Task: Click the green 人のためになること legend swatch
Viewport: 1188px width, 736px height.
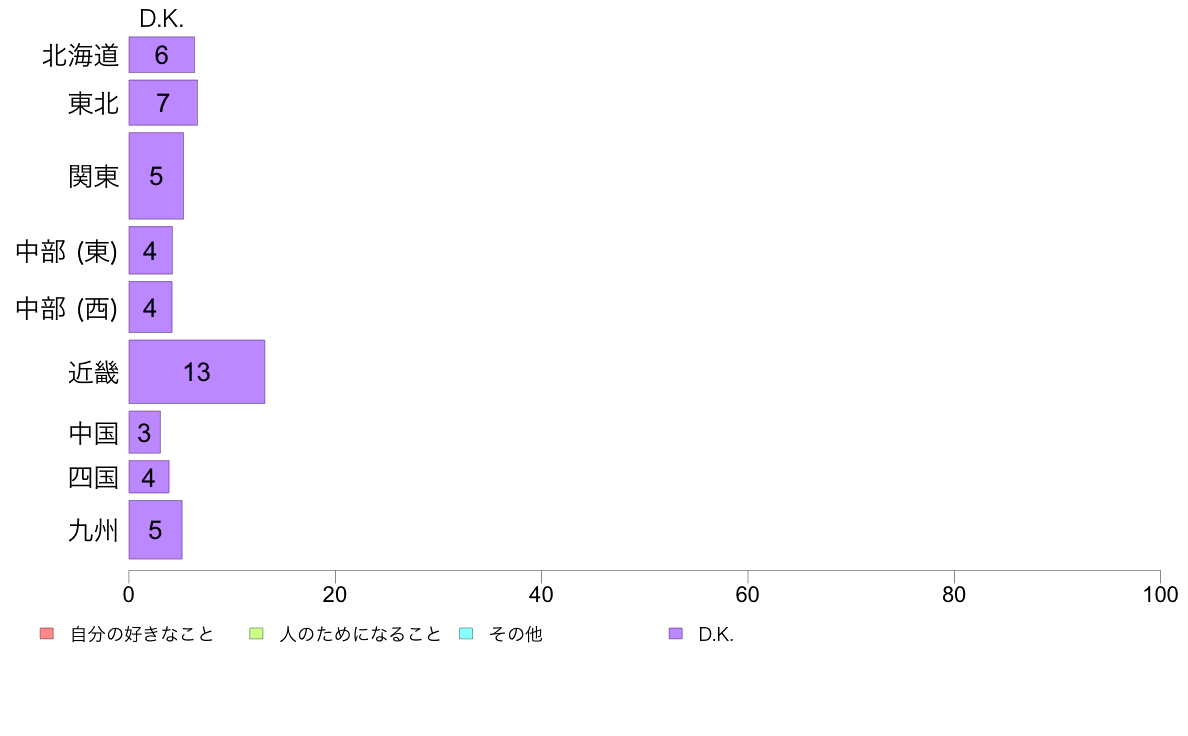Action: 256,634
